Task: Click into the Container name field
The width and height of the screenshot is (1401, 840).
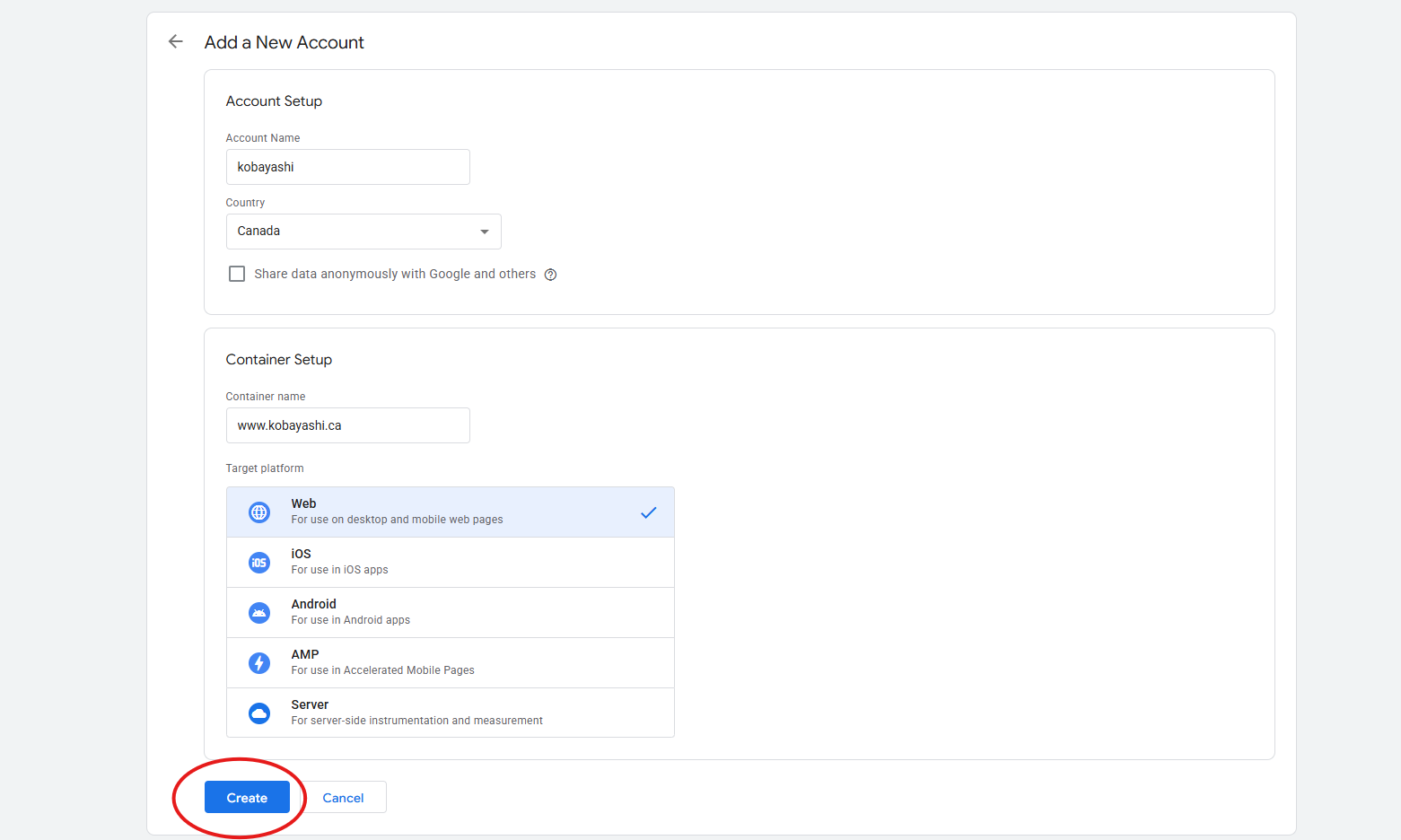Action: pos(347,425)
